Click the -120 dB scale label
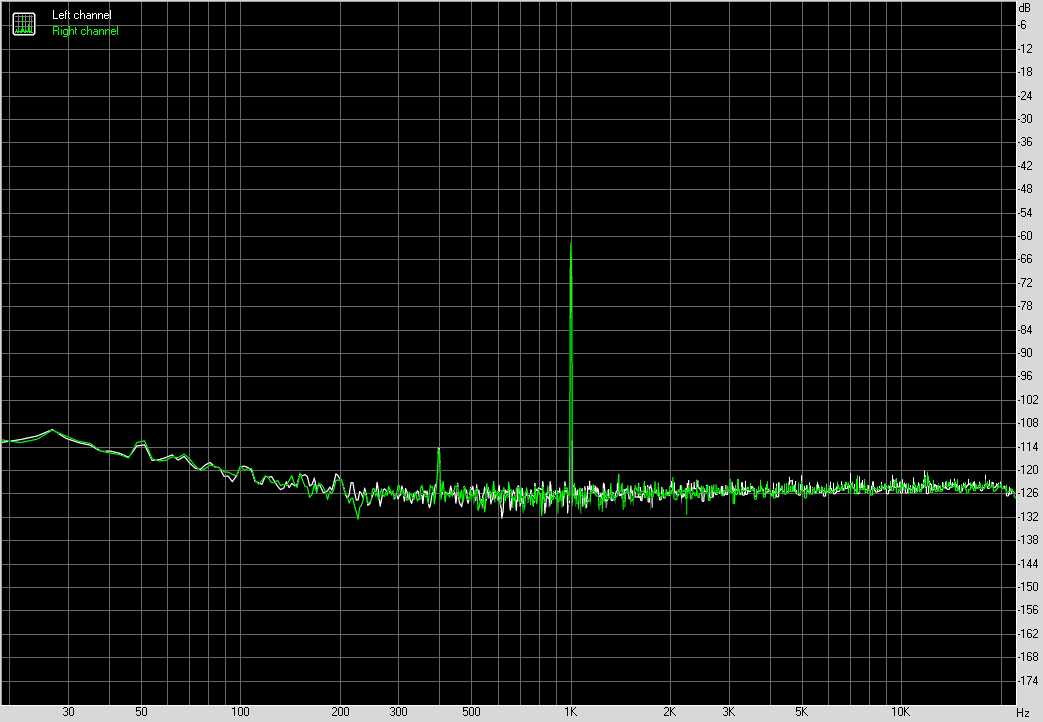Viewport: 1043px width, 722px height. 1028,470
